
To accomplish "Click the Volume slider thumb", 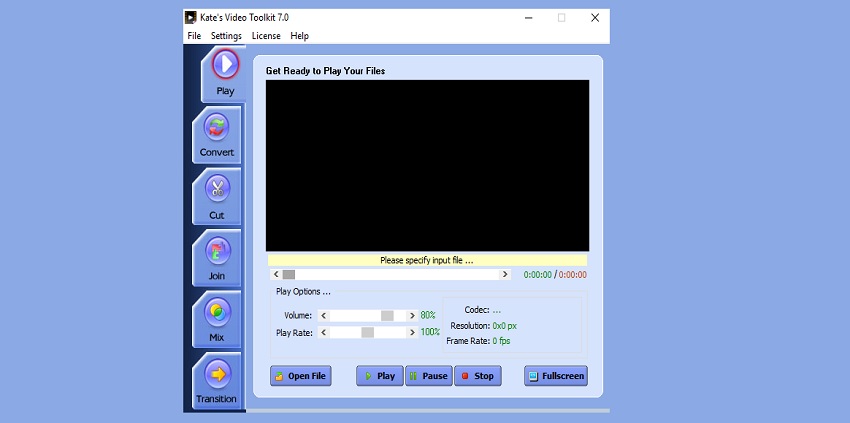I will (387, 316).
